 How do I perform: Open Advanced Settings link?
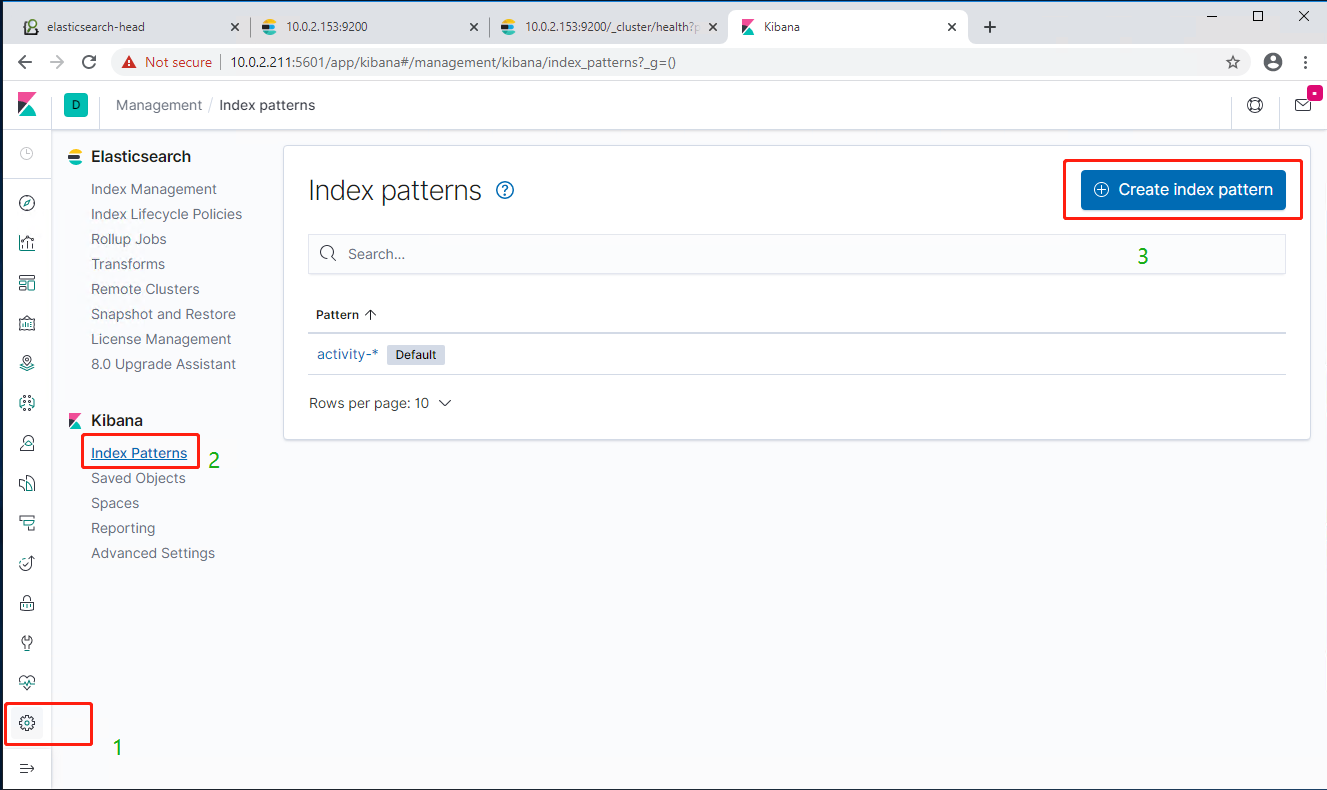tap(153, 553)
